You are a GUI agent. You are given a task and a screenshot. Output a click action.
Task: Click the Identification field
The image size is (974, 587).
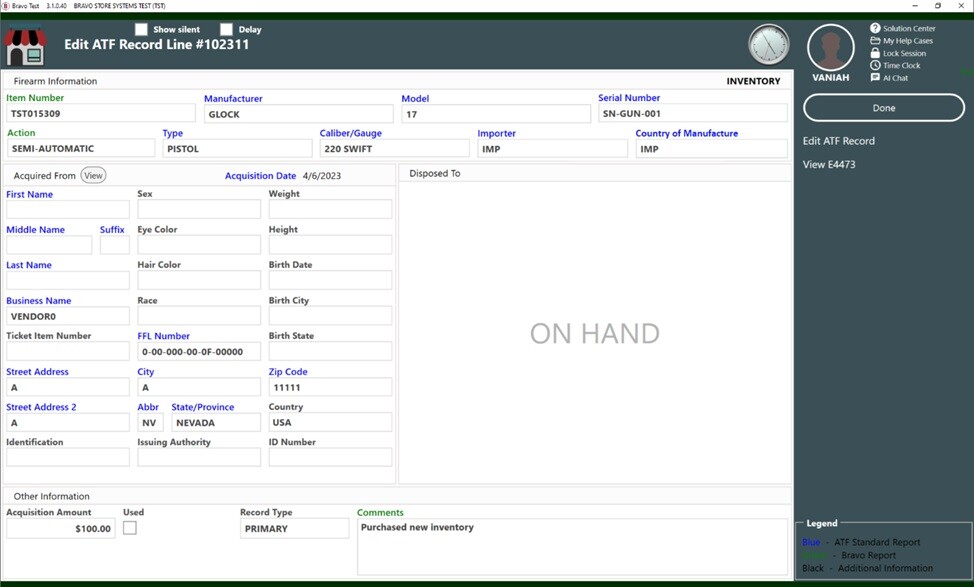(x=68, y=457)
